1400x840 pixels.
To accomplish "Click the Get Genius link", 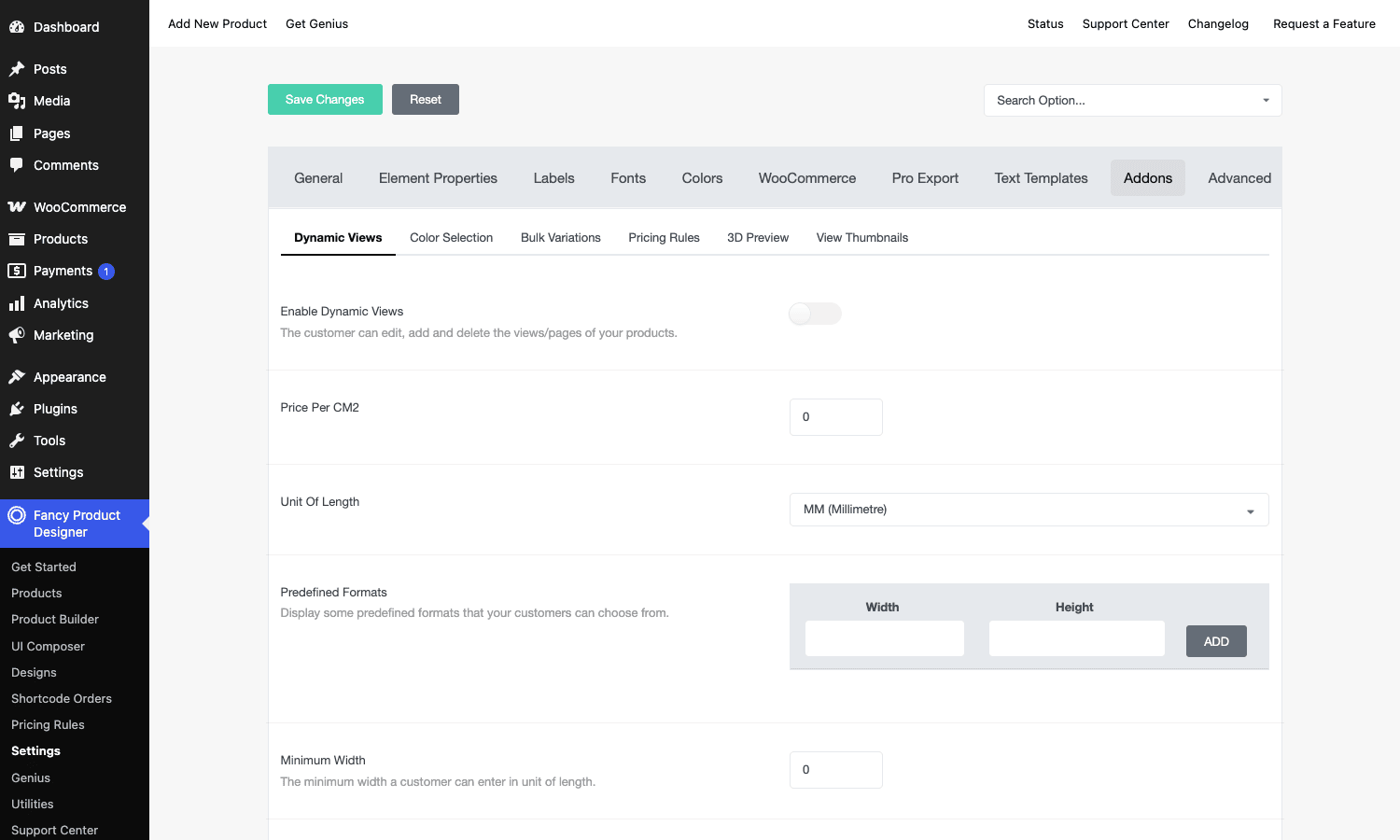I will point(316,23).
